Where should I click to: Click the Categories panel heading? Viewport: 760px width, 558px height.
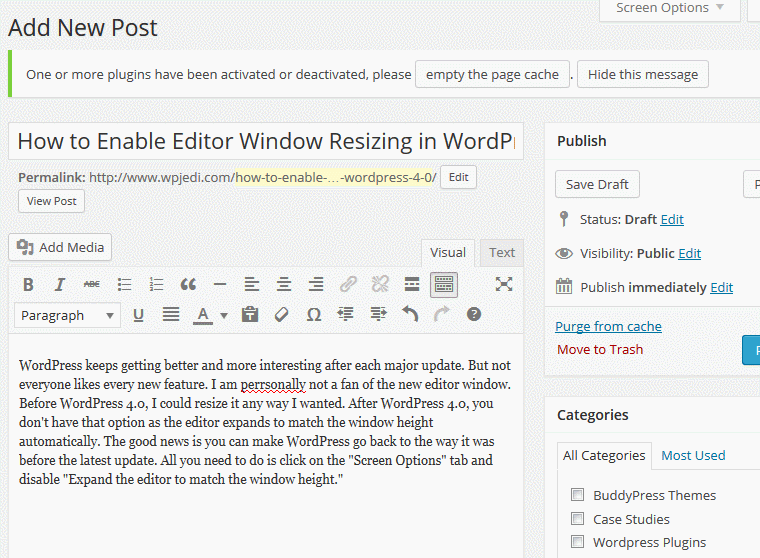pos(592,415)
